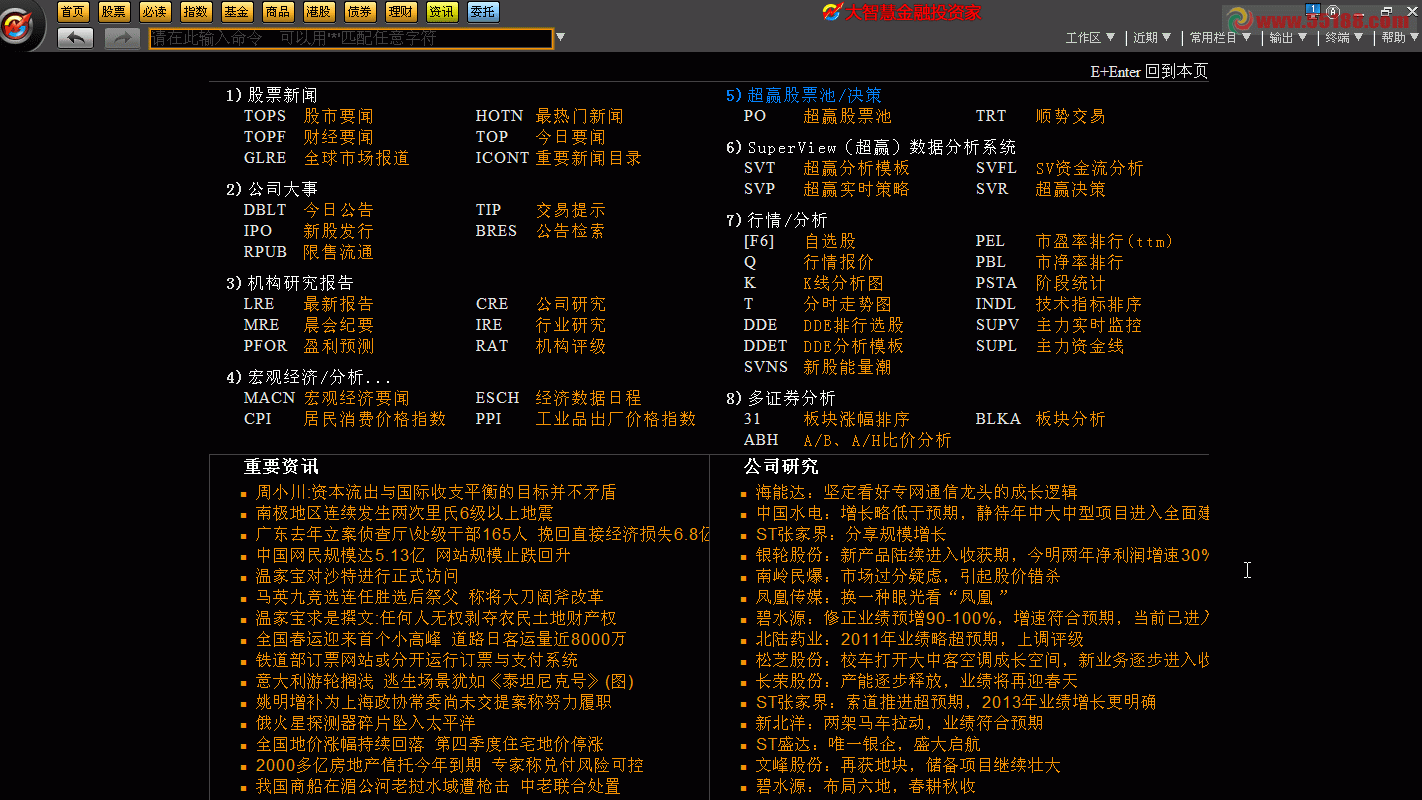The height and width of the screenshot is (800, 1422).
Task: Switch to the 理财 tab
Action: point(401,12)
